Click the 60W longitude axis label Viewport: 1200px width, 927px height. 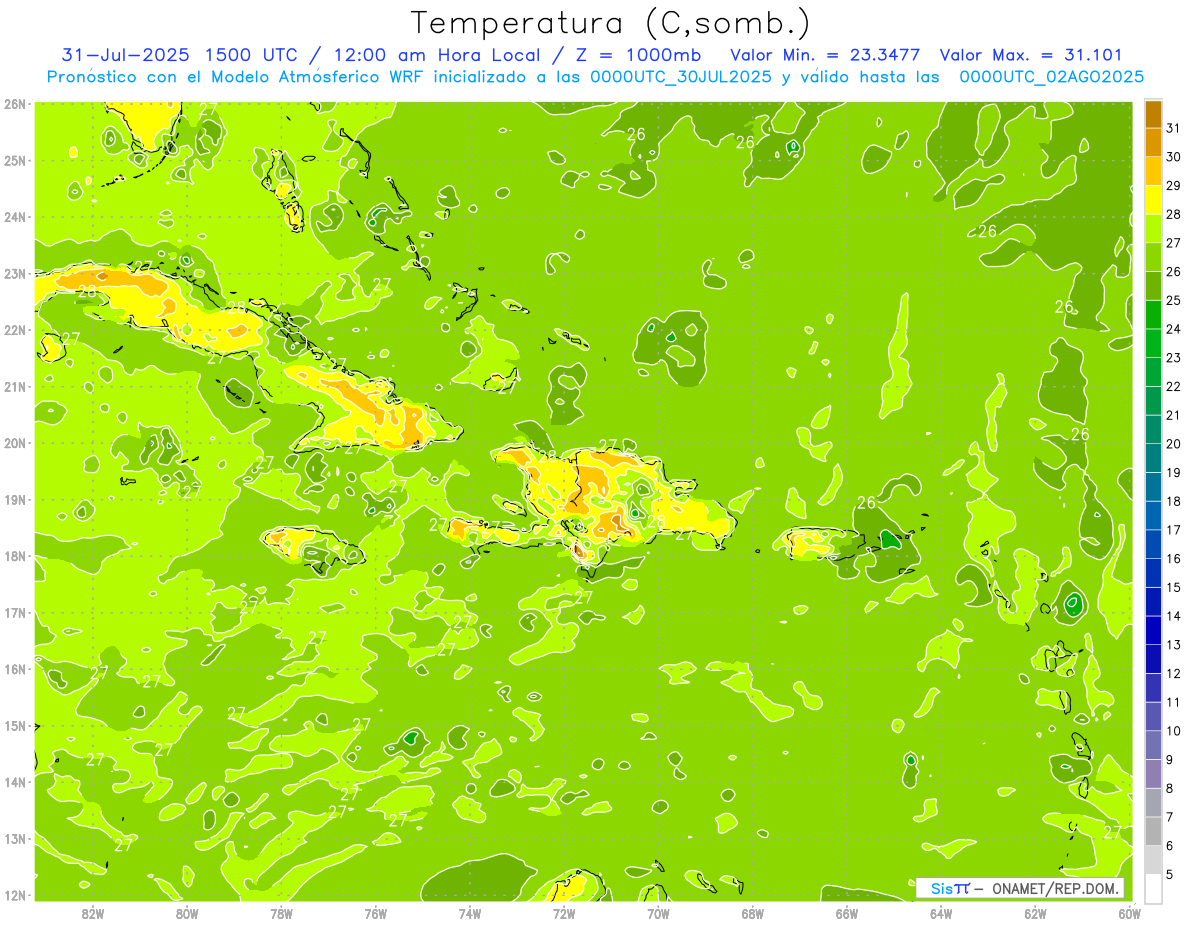(x=1129, y=913)
